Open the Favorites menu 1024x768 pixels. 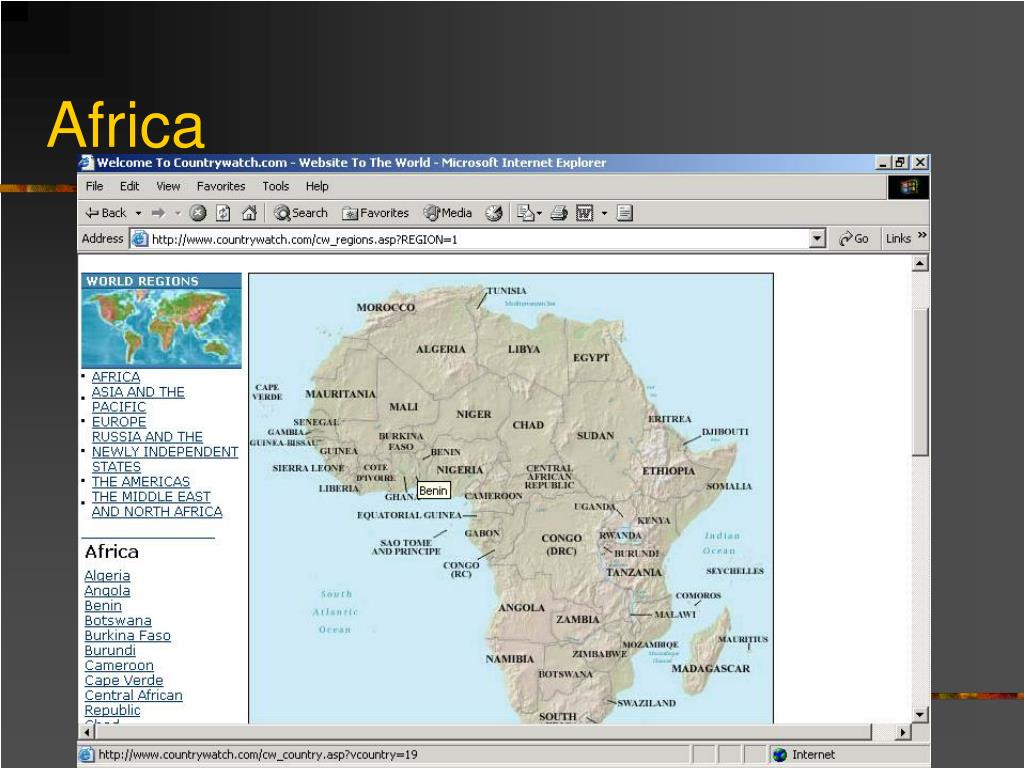[x=221, y=186]
